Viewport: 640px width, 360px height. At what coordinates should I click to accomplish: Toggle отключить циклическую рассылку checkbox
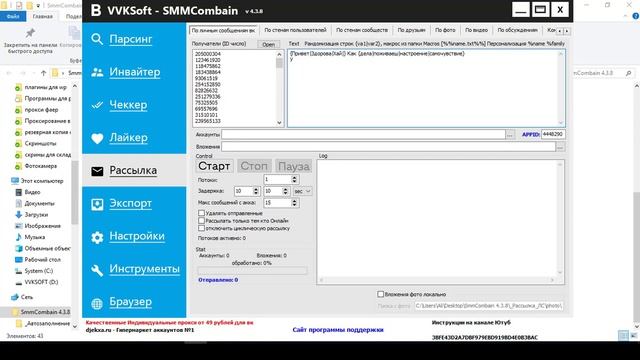point(201,228)
